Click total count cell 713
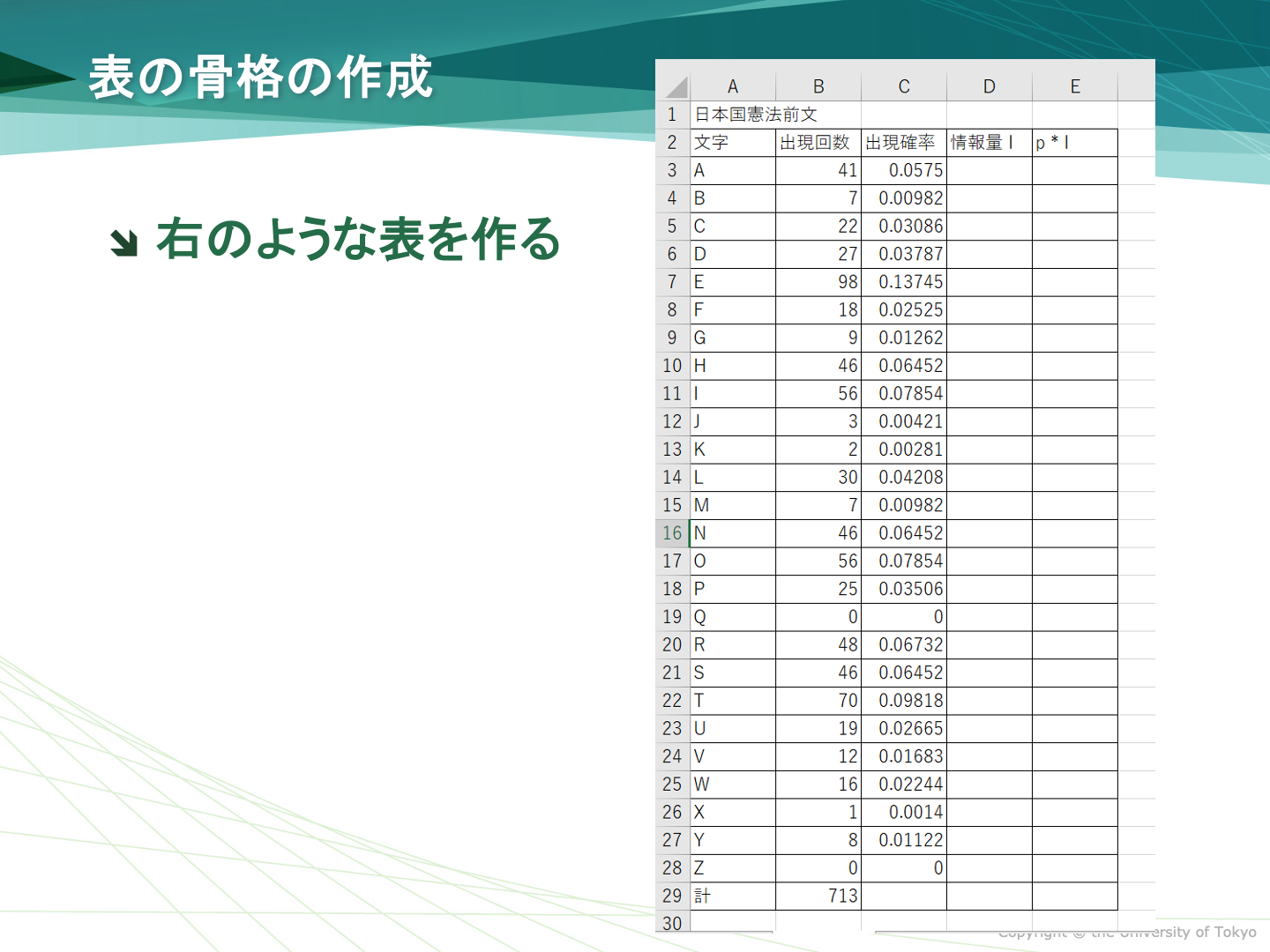1270x952 pixels. 818,896
